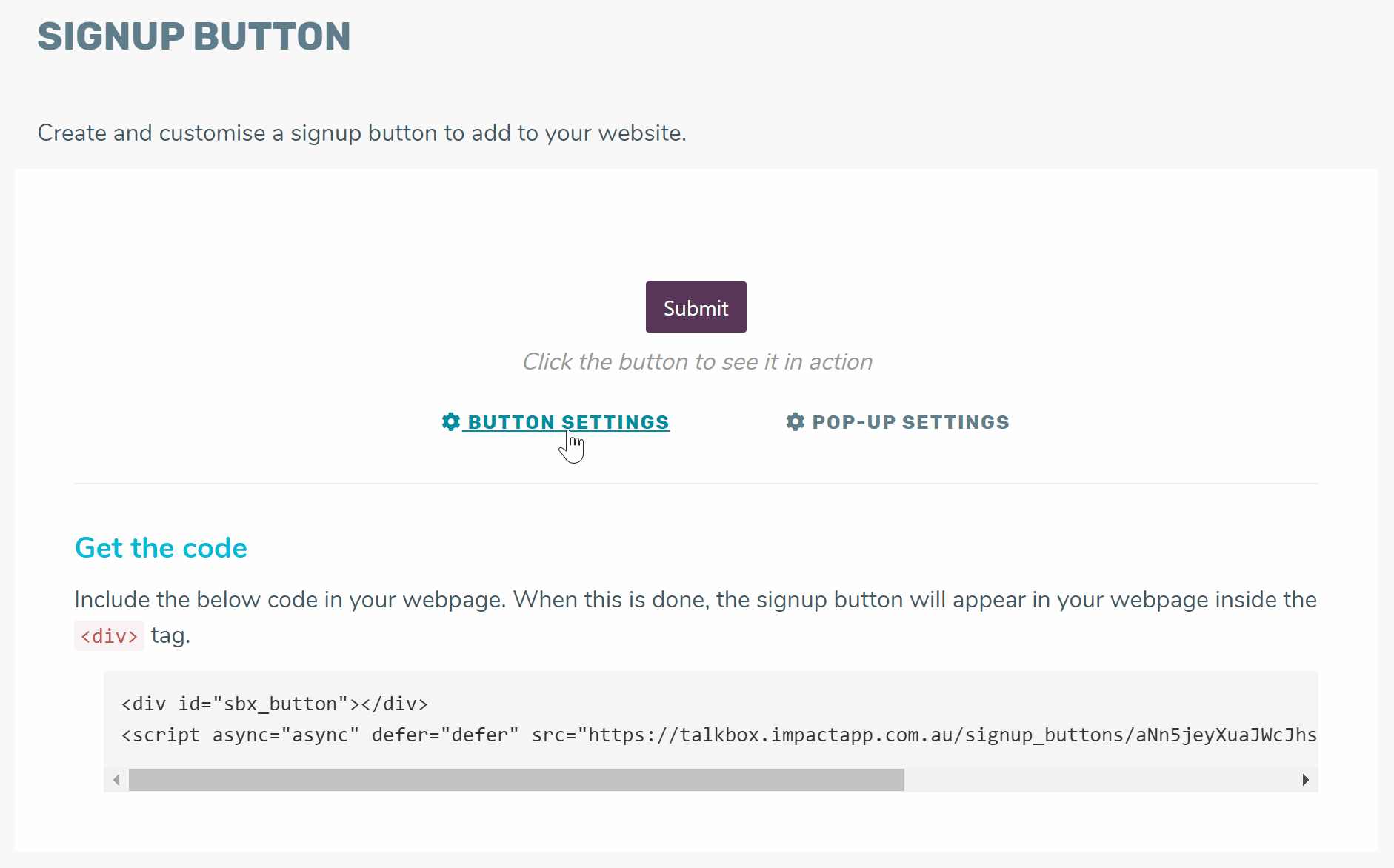Click the 'Include the below code' instruction paragraph

[696, 617]
